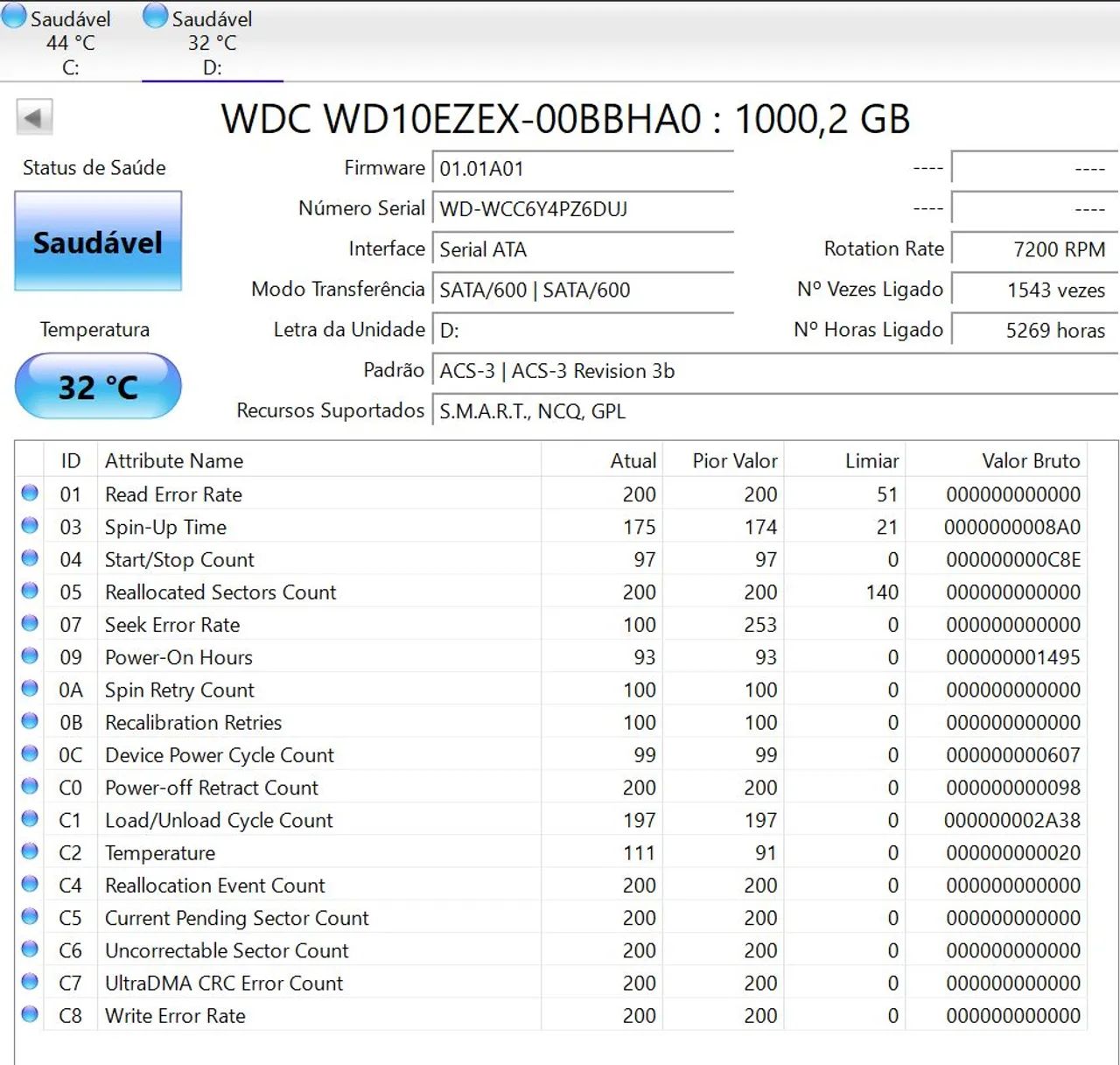Click status orb for Reallocation Event Count
Screen dimensions: 1120x1065
(30, 884)
